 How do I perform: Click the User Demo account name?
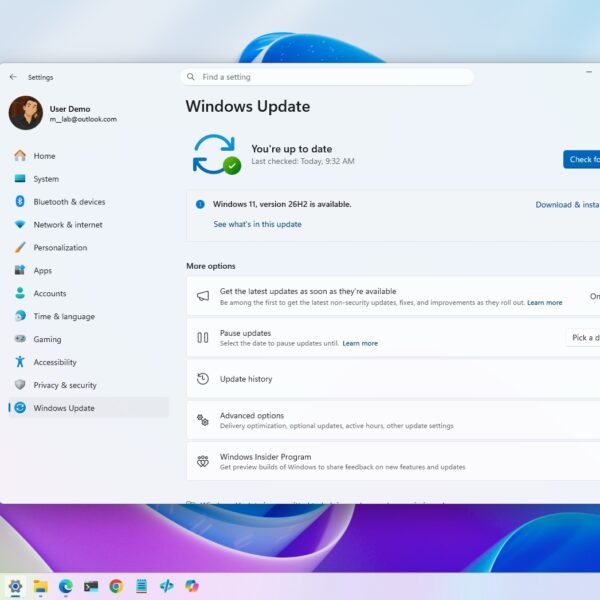click(x=70, y=109)
